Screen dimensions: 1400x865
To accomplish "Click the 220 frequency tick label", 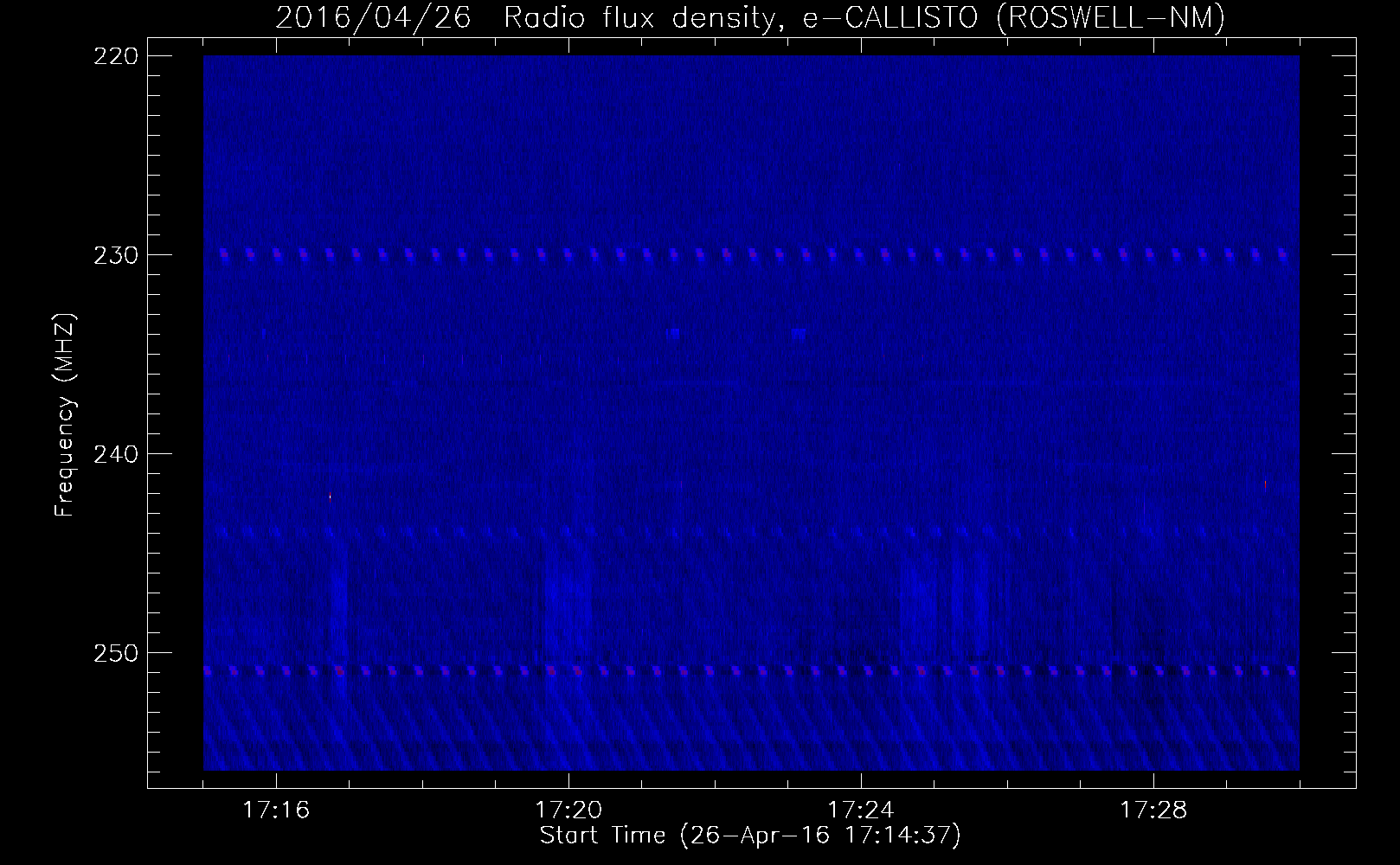I will [114, 56].
